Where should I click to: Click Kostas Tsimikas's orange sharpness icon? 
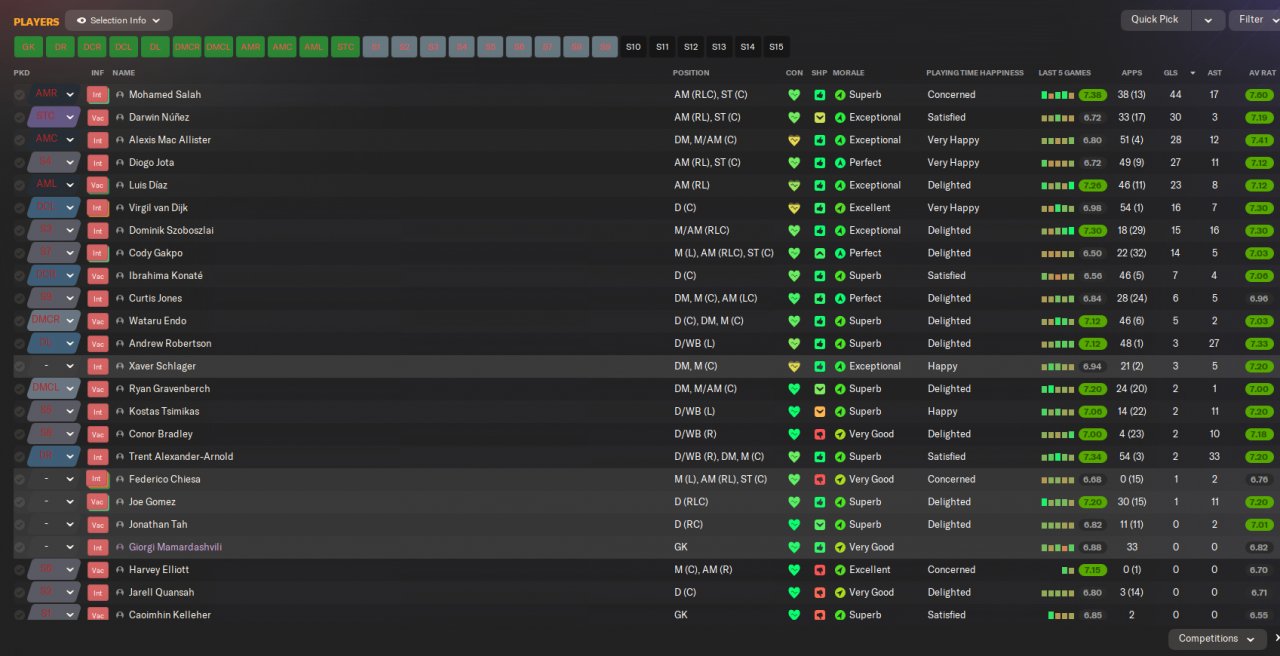(x=819, y=411)
